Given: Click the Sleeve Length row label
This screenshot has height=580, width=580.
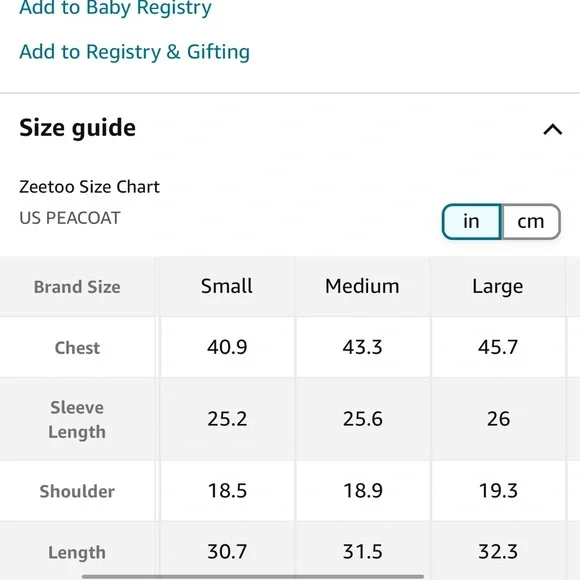Looking at the screenshot, I should tap(77, 419).
